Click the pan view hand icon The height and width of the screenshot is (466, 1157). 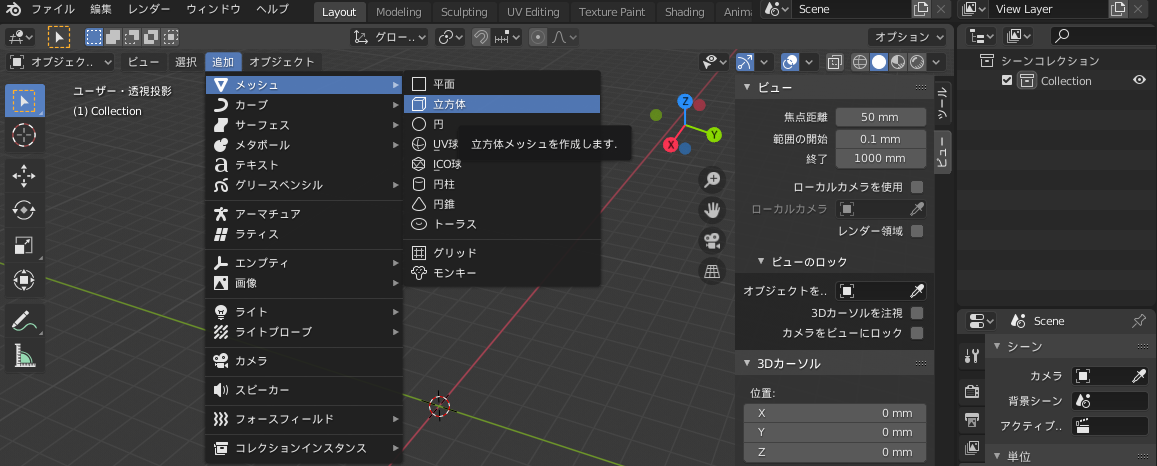pos(712,211)
